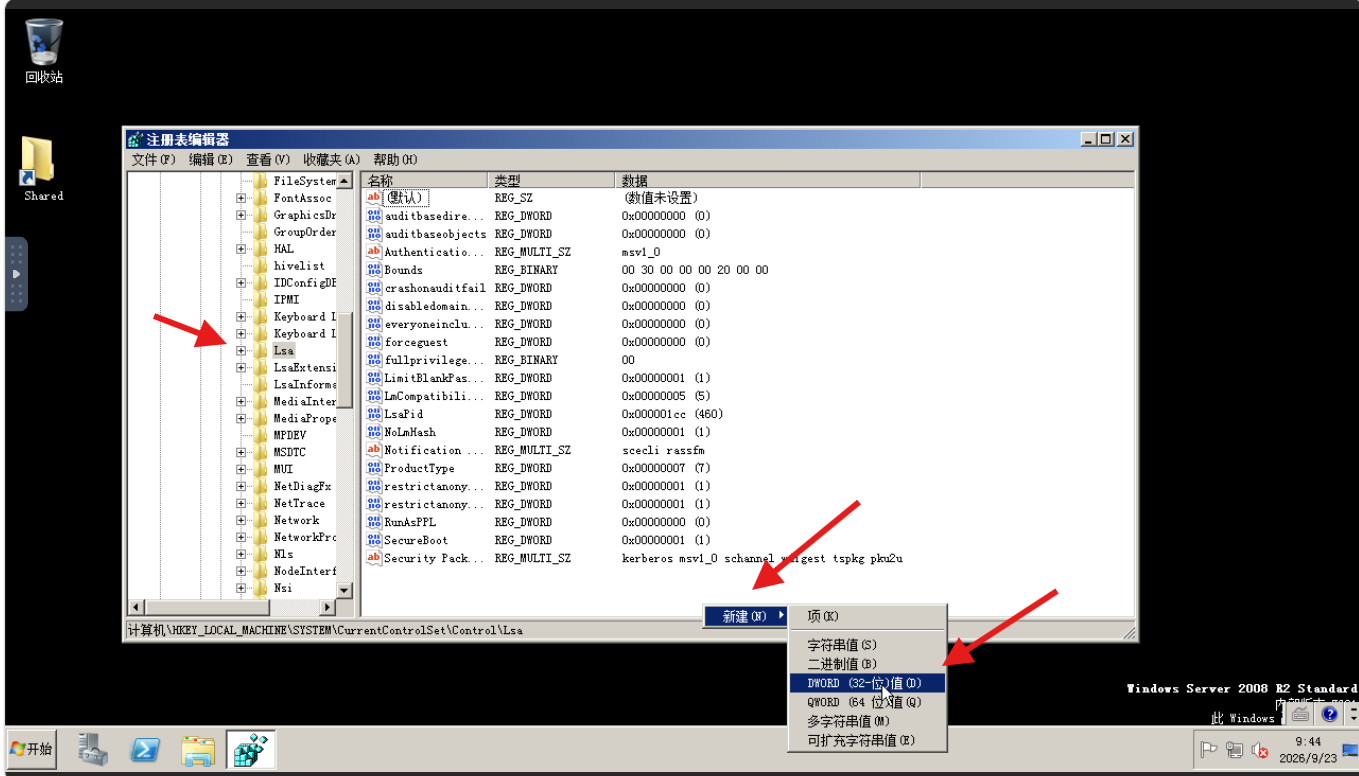Click the icon beside the crashonauditfail value
Image resolution: width=1359 pixels, height=776 pixels.
tap(374, 288)
